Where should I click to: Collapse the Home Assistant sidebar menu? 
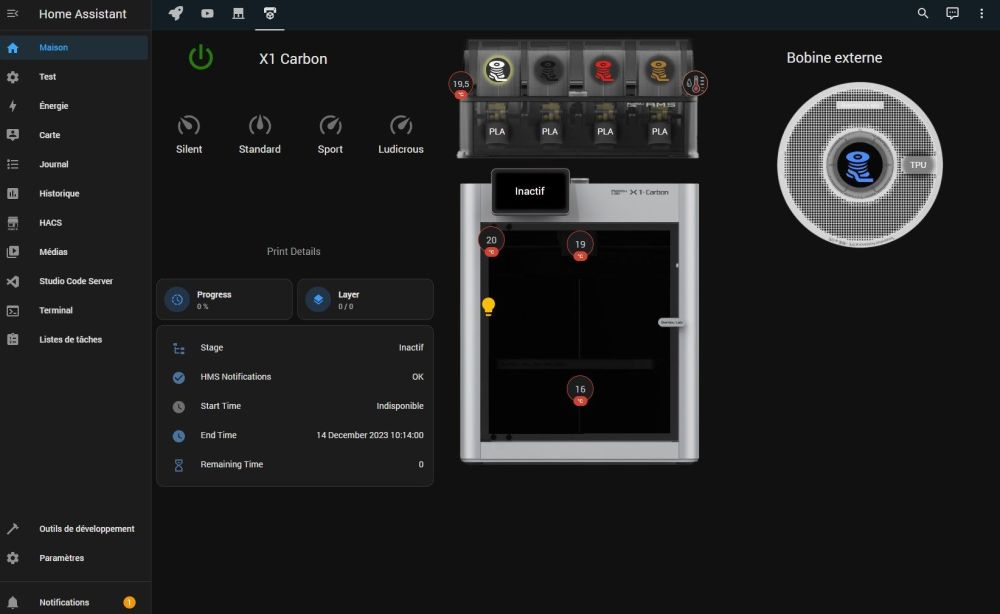point(13,14)
